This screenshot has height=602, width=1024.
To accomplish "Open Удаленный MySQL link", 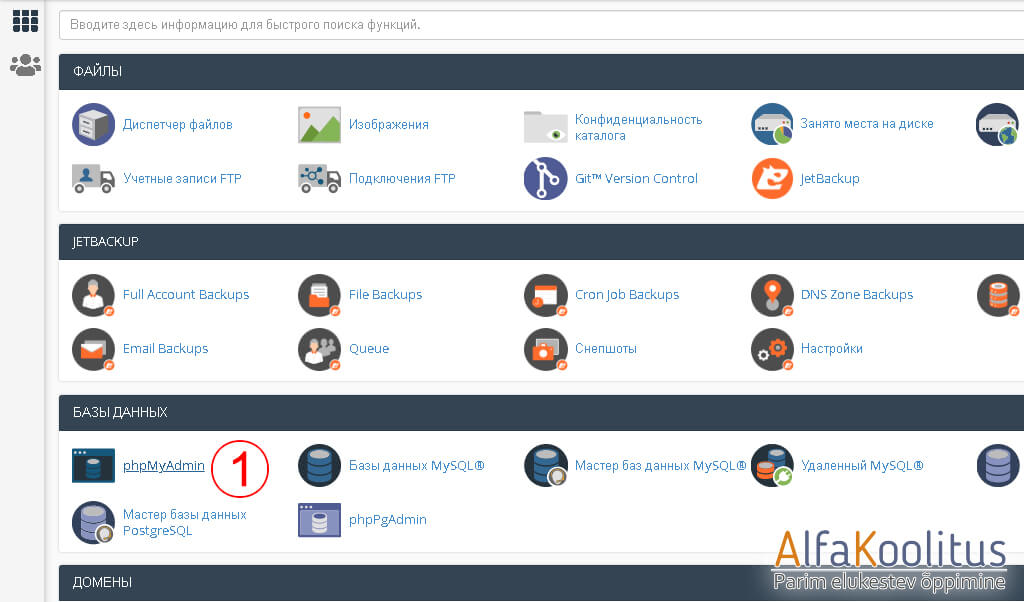I will (x=862, y=466).
